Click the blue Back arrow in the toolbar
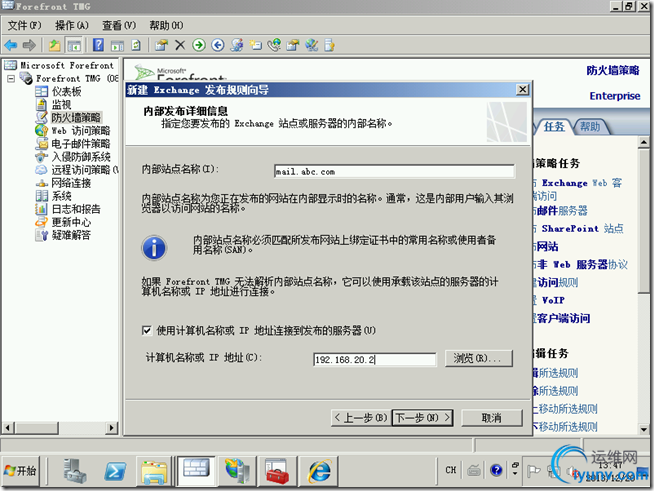This screenshot has width=654, height=491. coord(11,45)
